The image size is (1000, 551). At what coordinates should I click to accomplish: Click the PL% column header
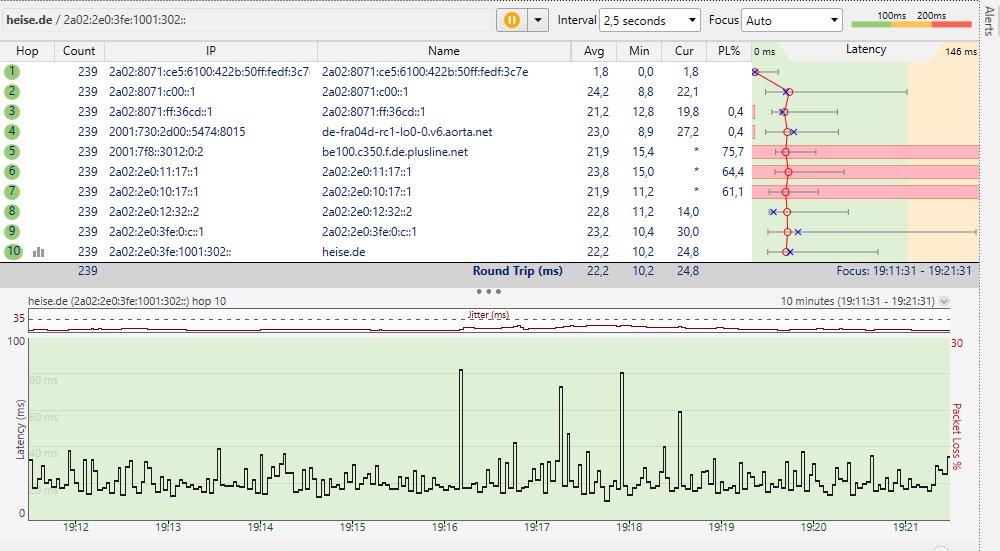point(729,51)
